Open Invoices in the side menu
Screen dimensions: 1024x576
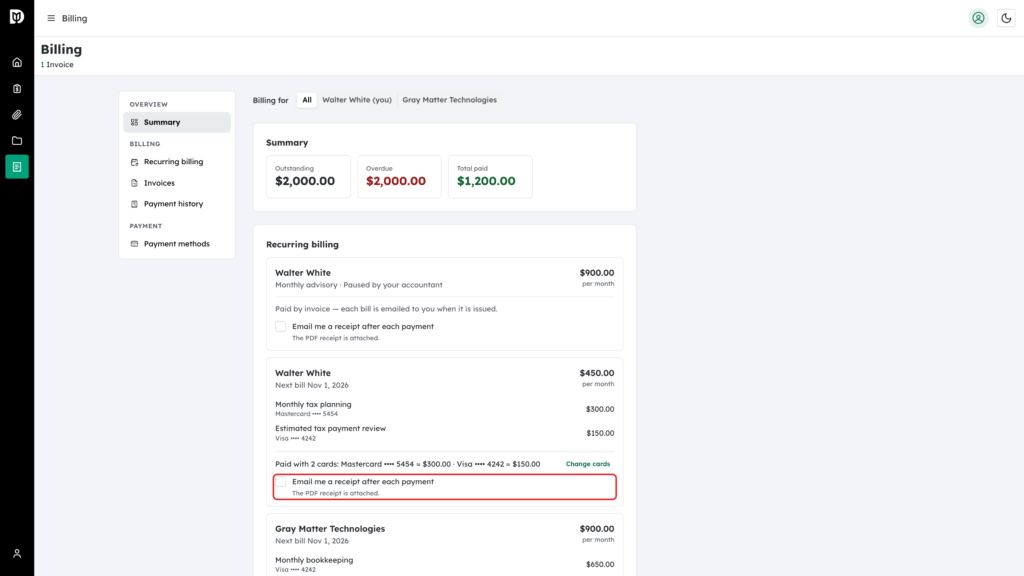(177, 183)
